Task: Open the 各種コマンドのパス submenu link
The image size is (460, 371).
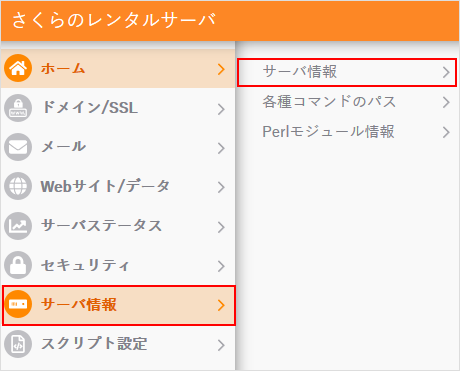Action: pos(347,102)
